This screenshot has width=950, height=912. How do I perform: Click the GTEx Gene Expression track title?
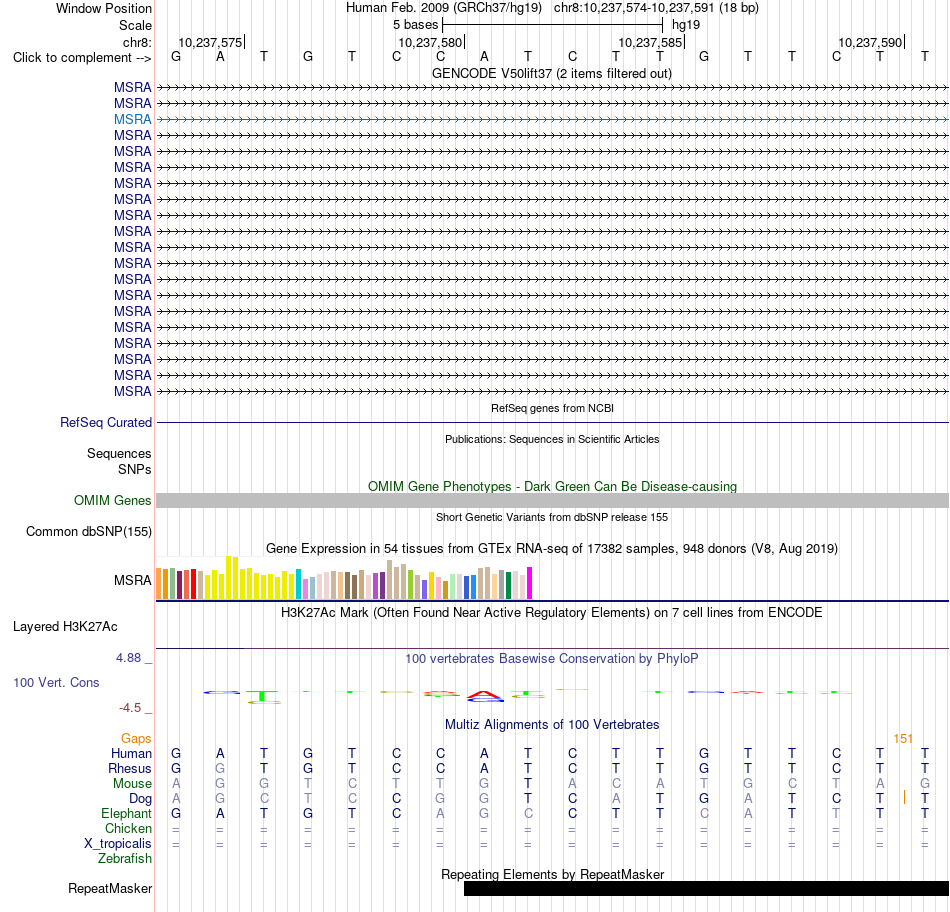click(x=552, y=549)
